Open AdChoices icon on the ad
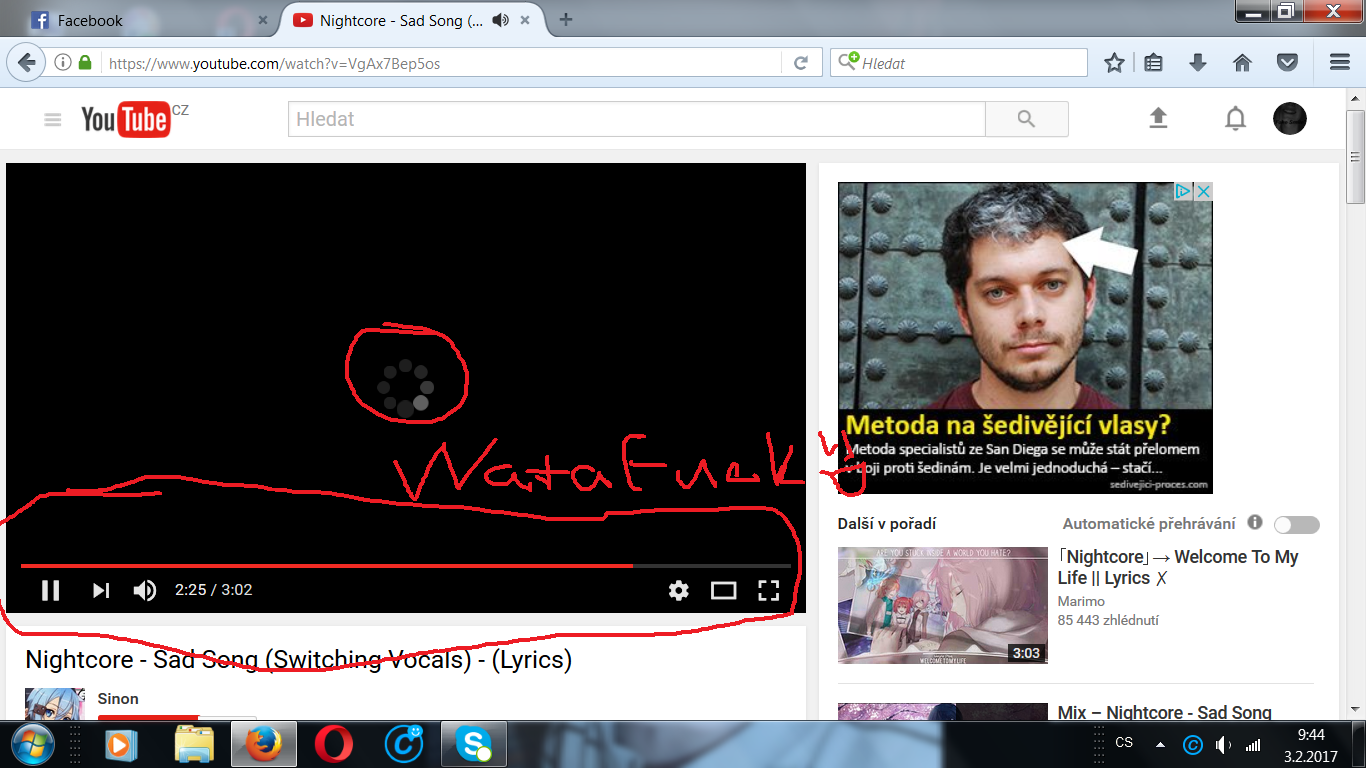 (1184, 191)
